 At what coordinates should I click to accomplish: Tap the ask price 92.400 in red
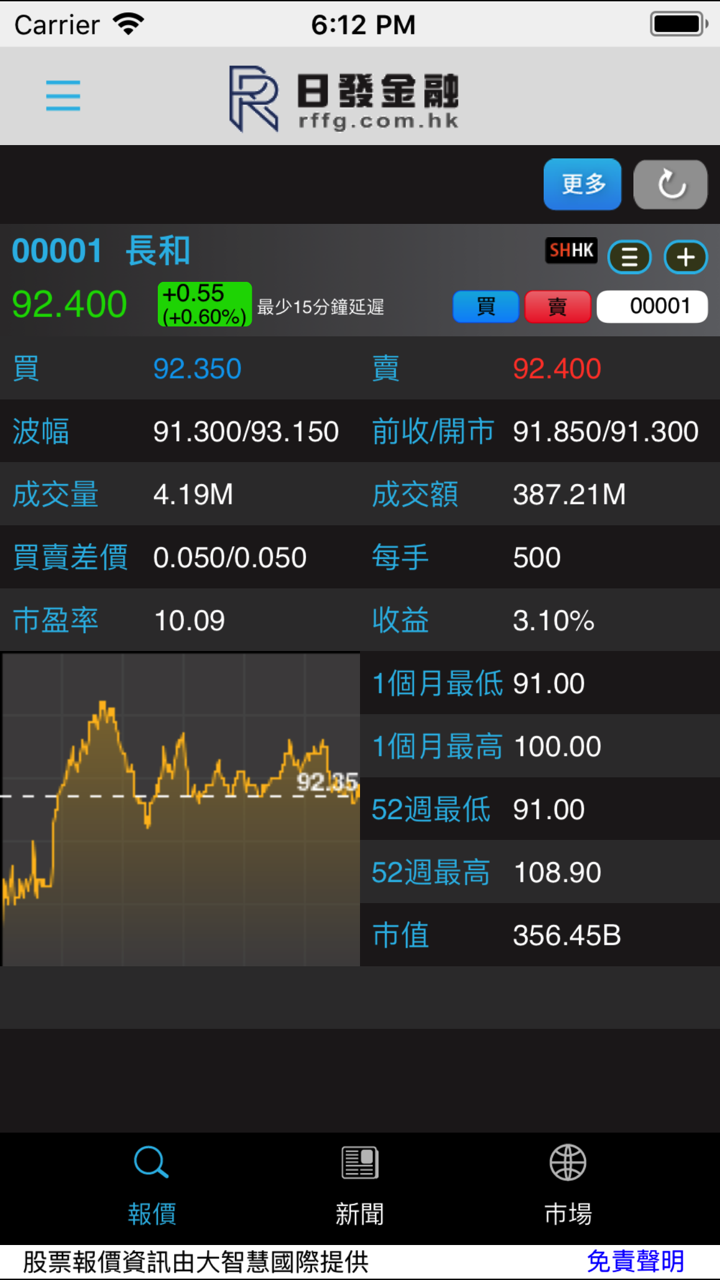[557, 369]
